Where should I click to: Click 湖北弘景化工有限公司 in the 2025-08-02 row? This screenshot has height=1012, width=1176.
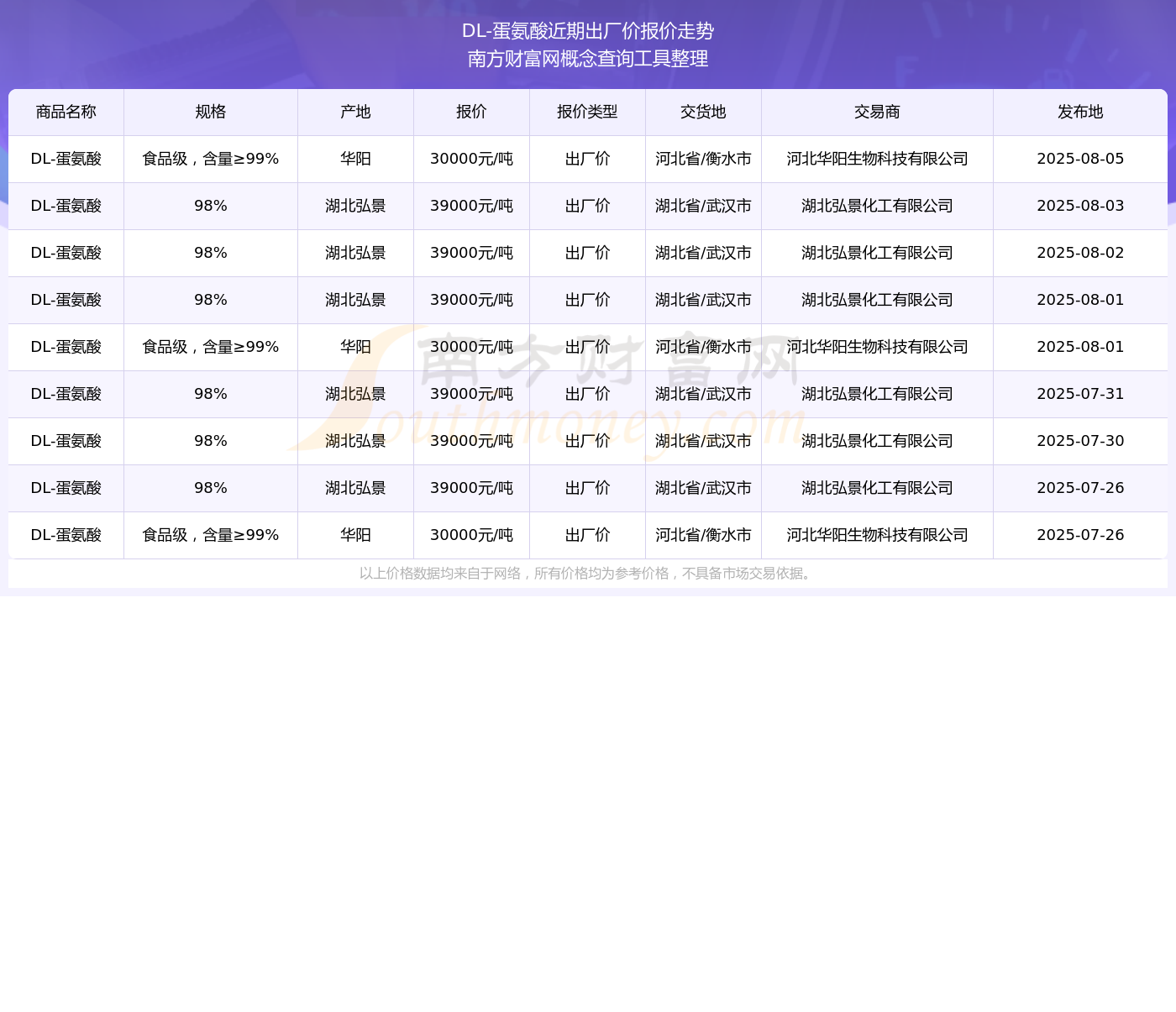point(877,253)
